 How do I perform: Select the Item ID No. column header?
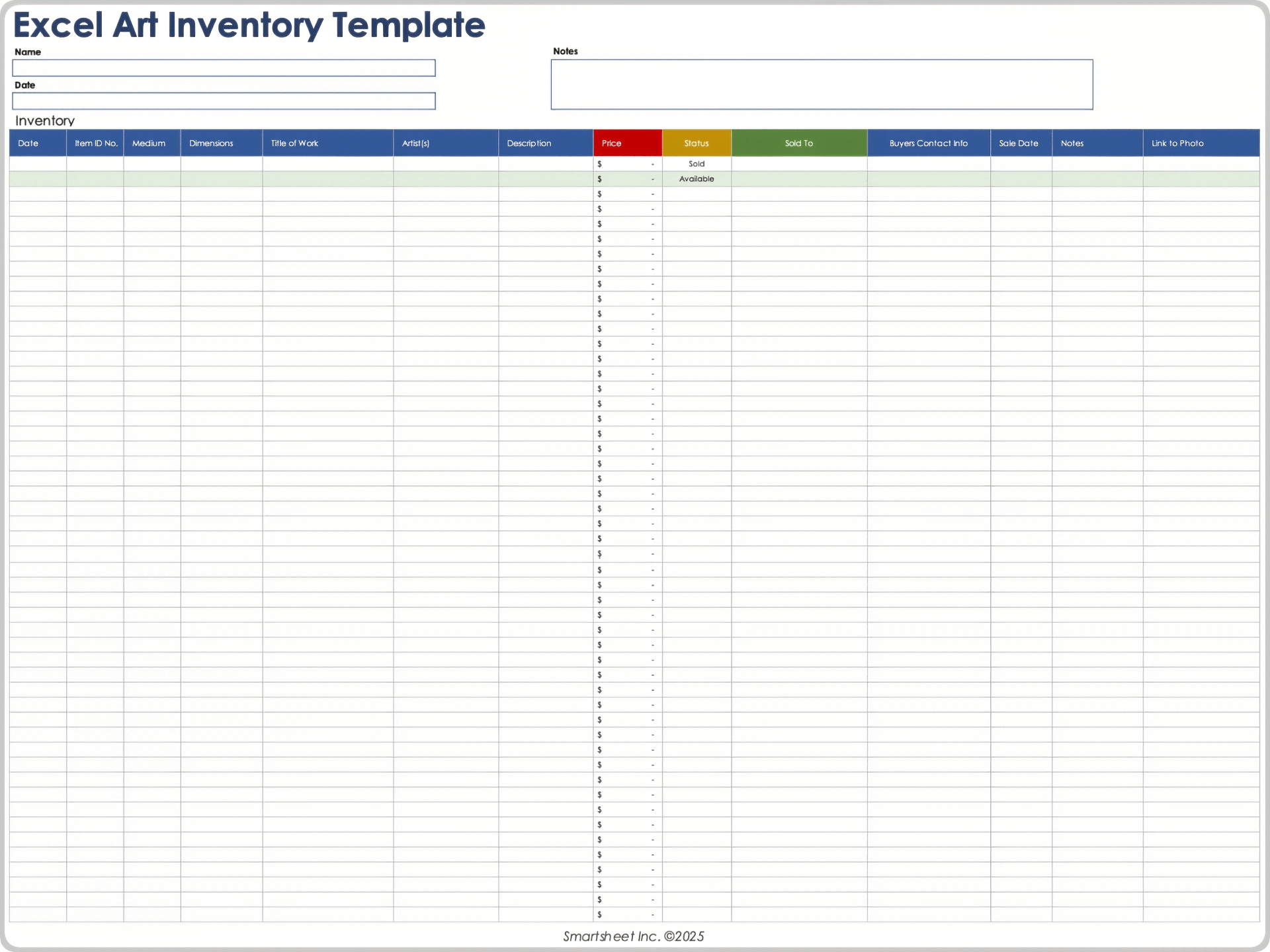click(x=95, y=143)
